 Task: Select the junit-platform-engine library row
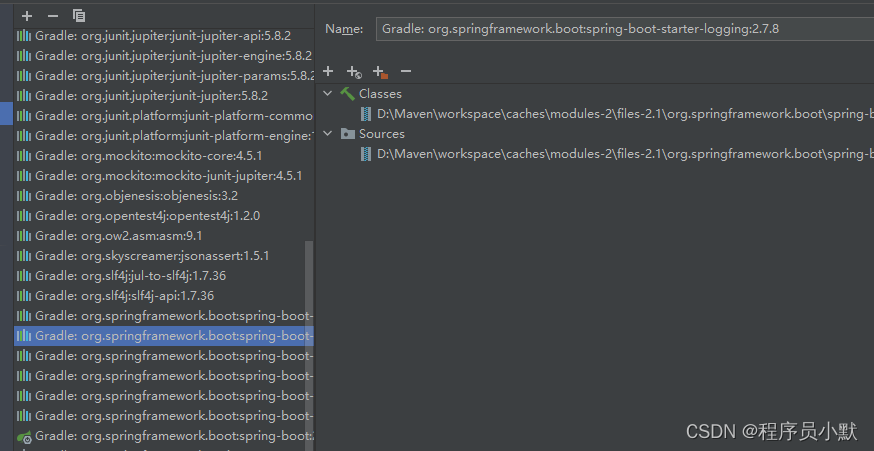[164, 135]
